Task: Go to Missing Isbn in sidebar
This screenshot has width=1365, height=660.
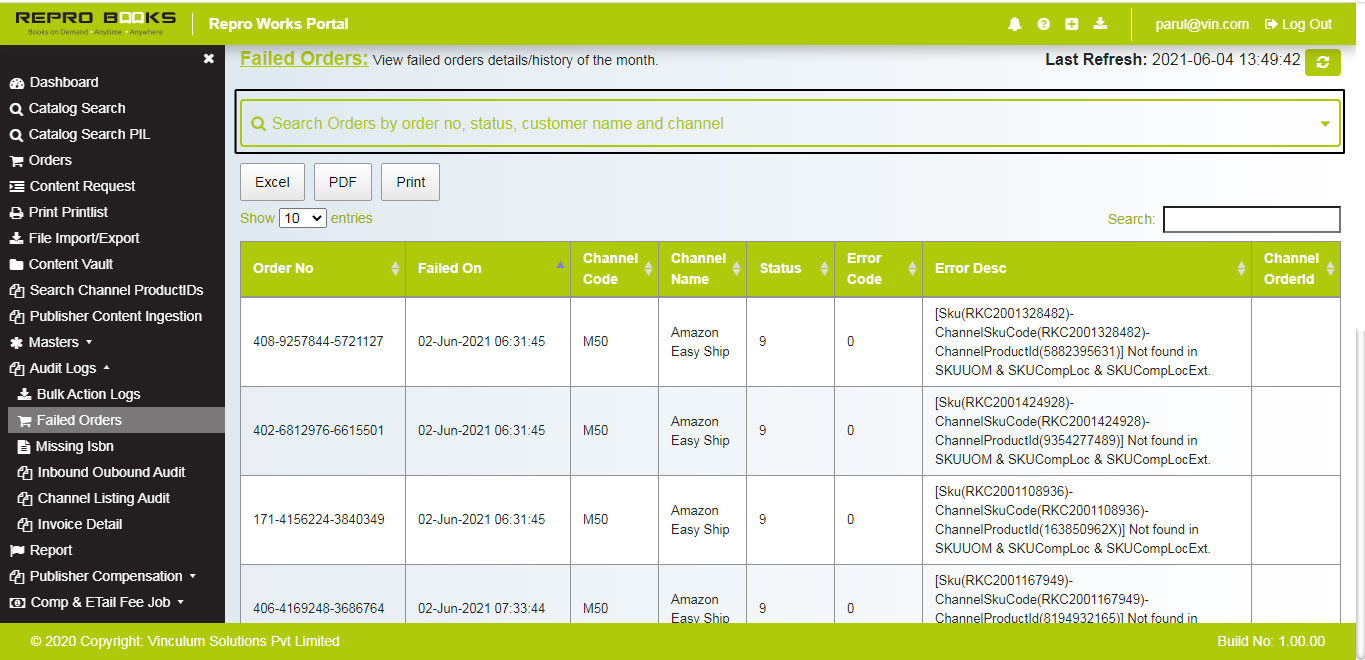Action: 74,446
